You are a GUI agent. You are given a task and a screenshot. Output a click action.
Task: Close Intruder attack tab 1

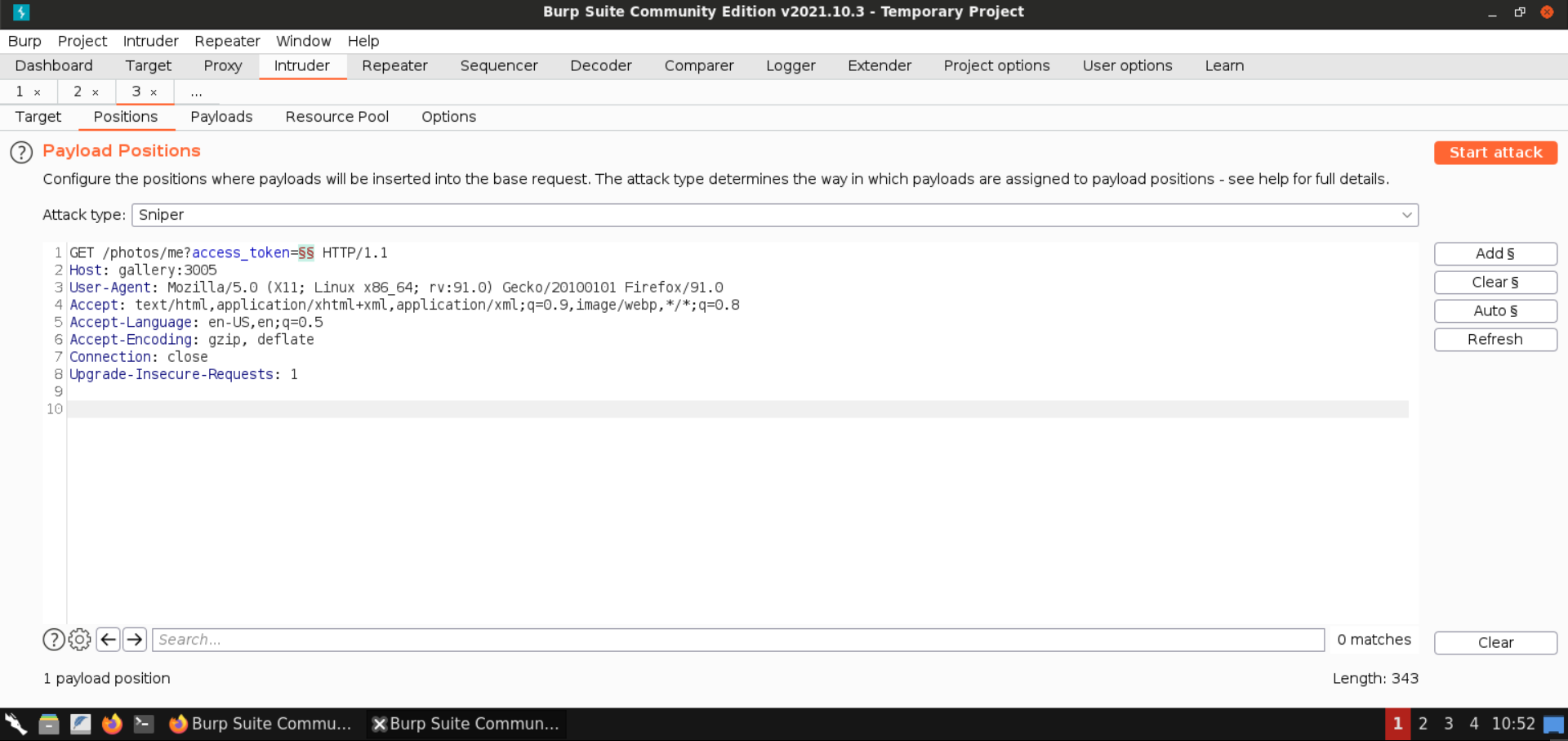[38, 92]
